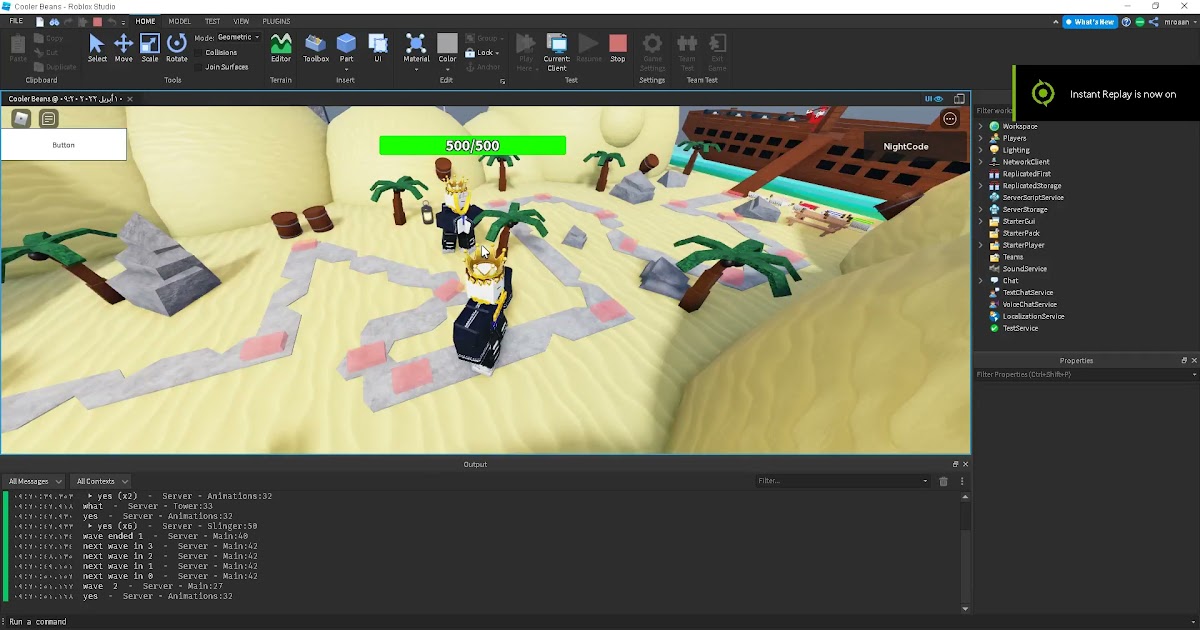Open the UI insert tool
The image size is (1200, 630).
pos(378,47)
